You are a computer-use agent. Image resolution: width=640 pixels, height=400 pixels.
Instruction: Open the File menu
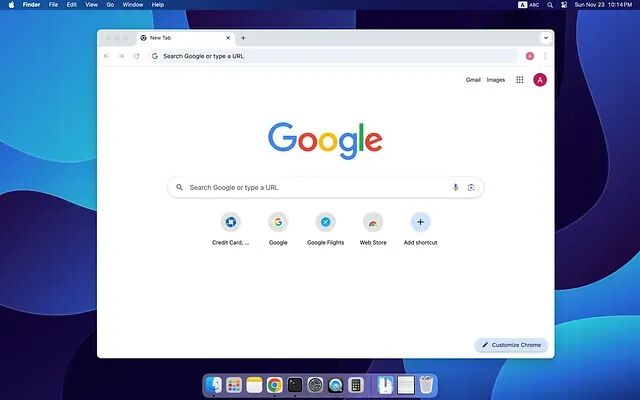pos(53,5)
